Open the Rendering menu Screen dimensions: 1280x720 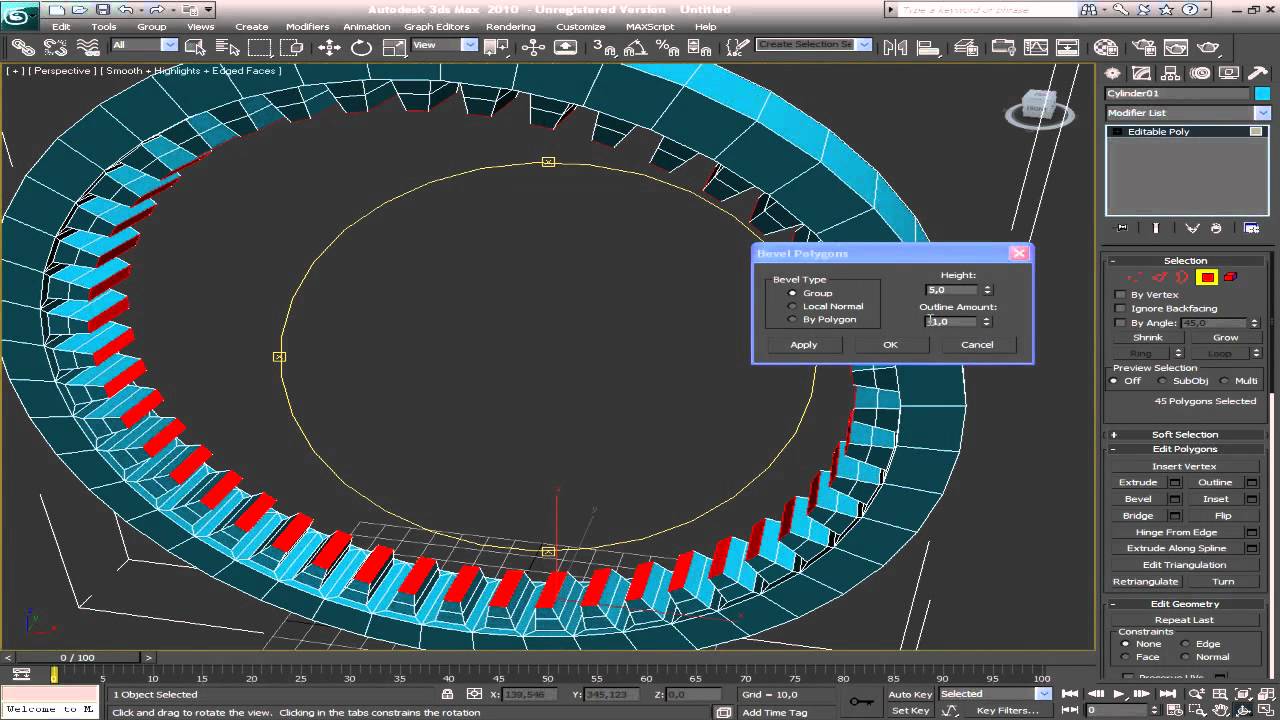(x=510, y=27)
